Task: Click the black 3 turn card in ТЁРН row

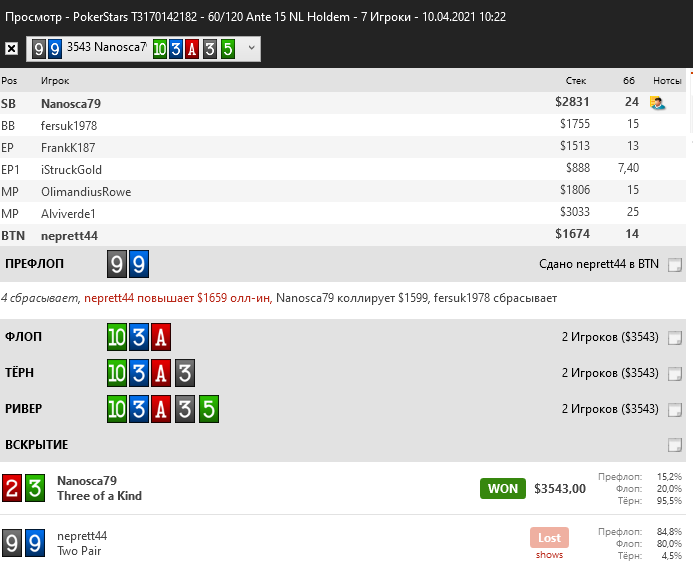Action: pyautogui.click(x=185, y=373)
